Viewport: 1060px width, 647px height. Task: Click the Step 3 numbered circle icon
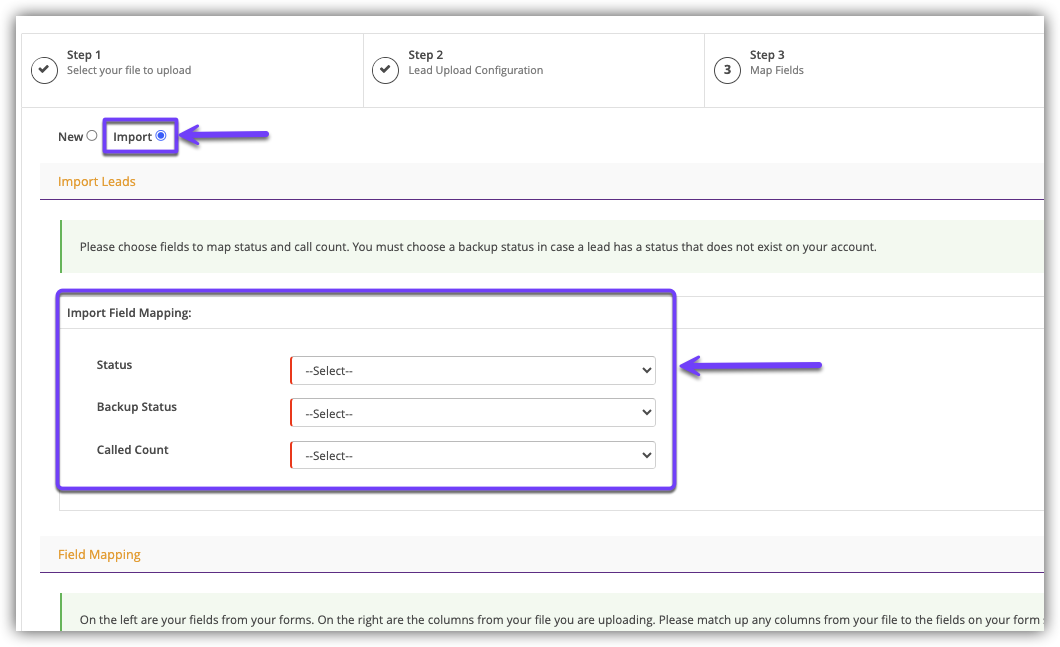coord(727,70)
